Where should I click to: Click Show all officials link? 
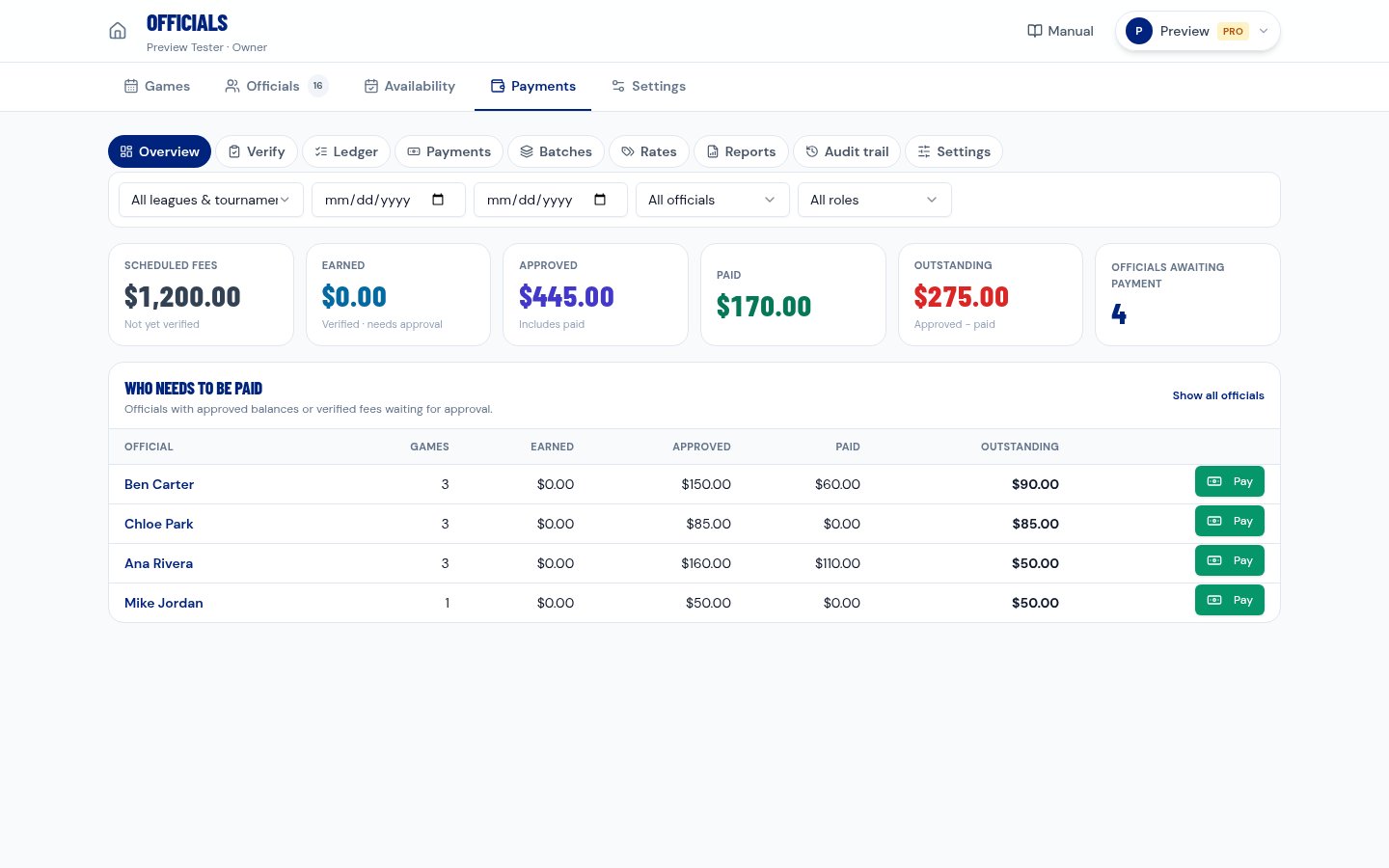[1218, 395]
